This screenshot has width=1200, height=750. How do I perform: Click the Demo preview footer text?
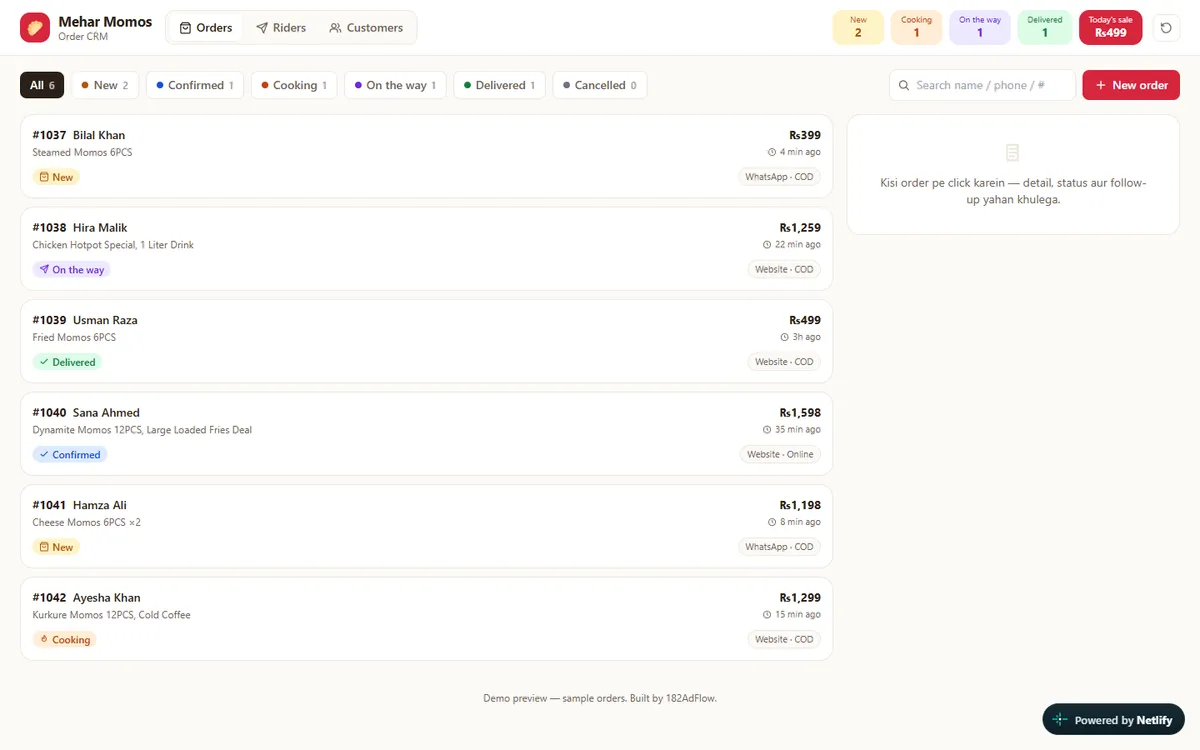point(600,698)
